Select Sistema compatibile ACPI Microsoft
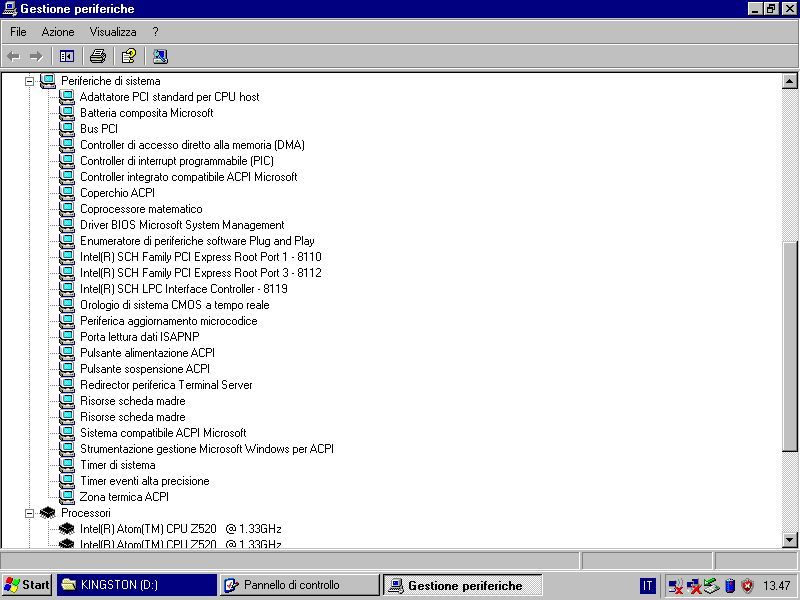The image size is (800, 600). point(163,433)
